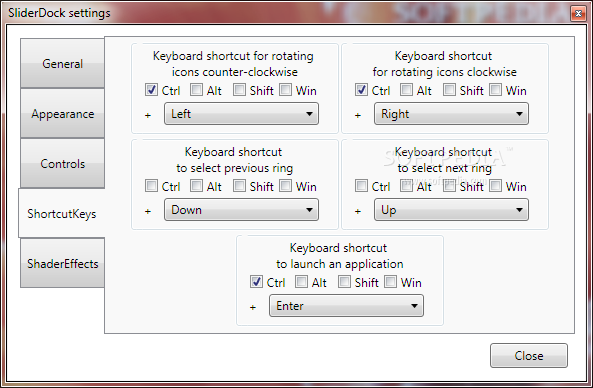
Task: Check Ctrl for select previous ring shortcut
Action: tap(151, 186)
